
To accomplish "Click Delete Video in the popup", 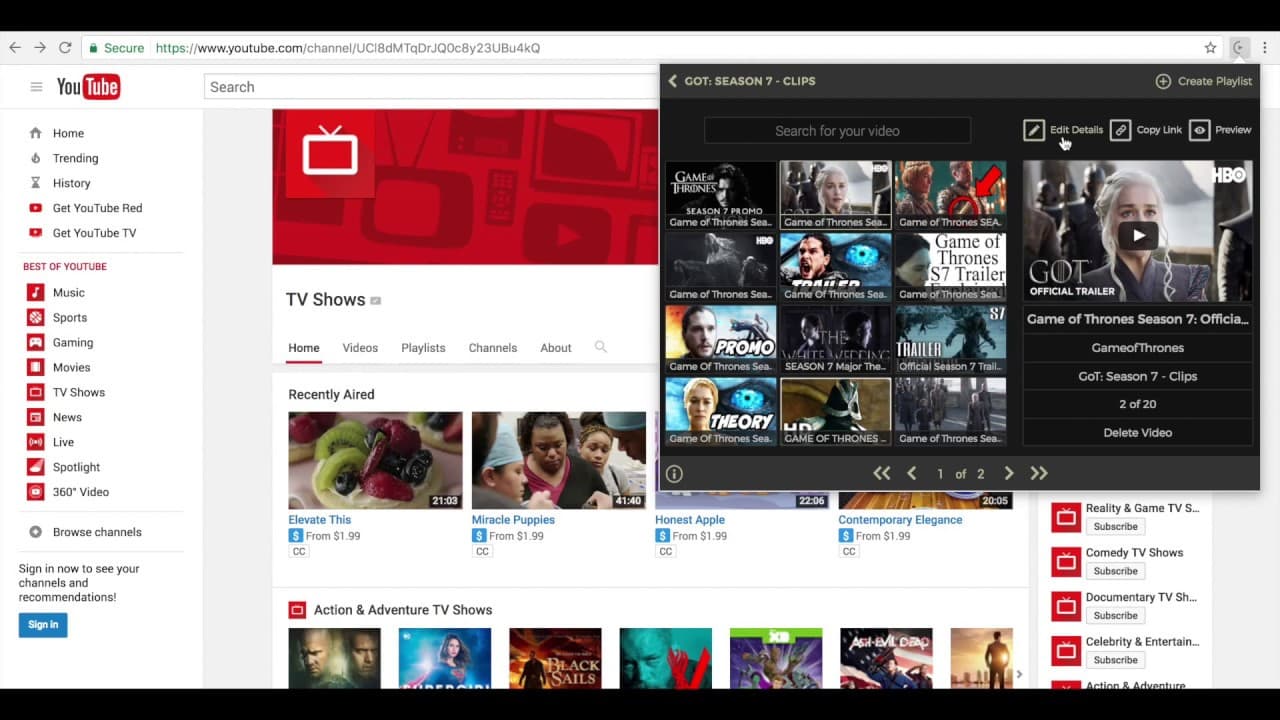I will tap(1138, 432).
